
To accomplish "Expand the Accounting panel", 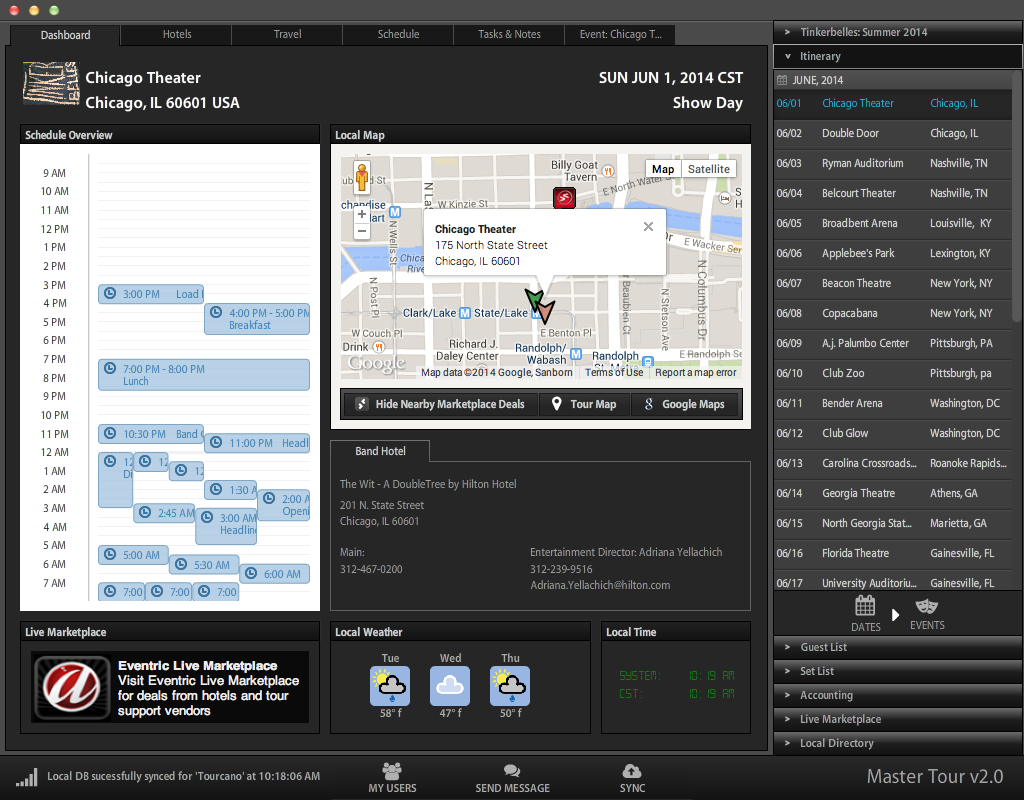I will pyautogui.click(x=898, y=696).
